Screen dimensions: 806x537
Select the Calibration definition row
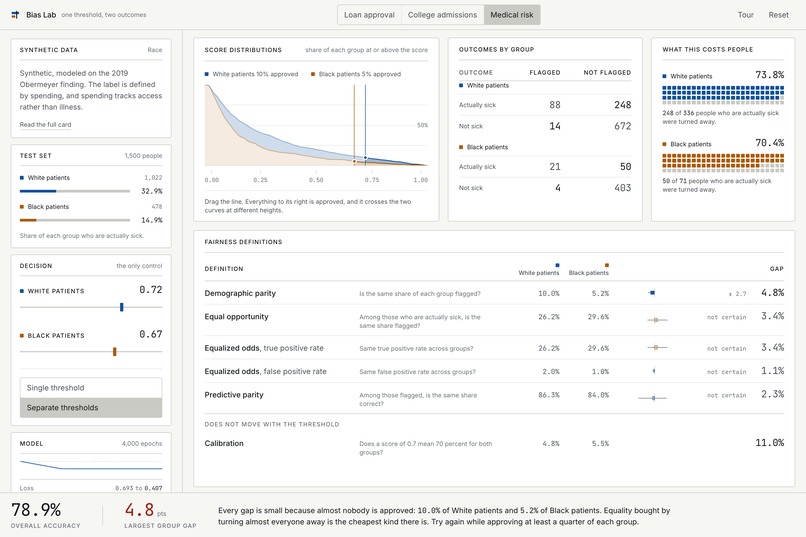coord(494,447)
